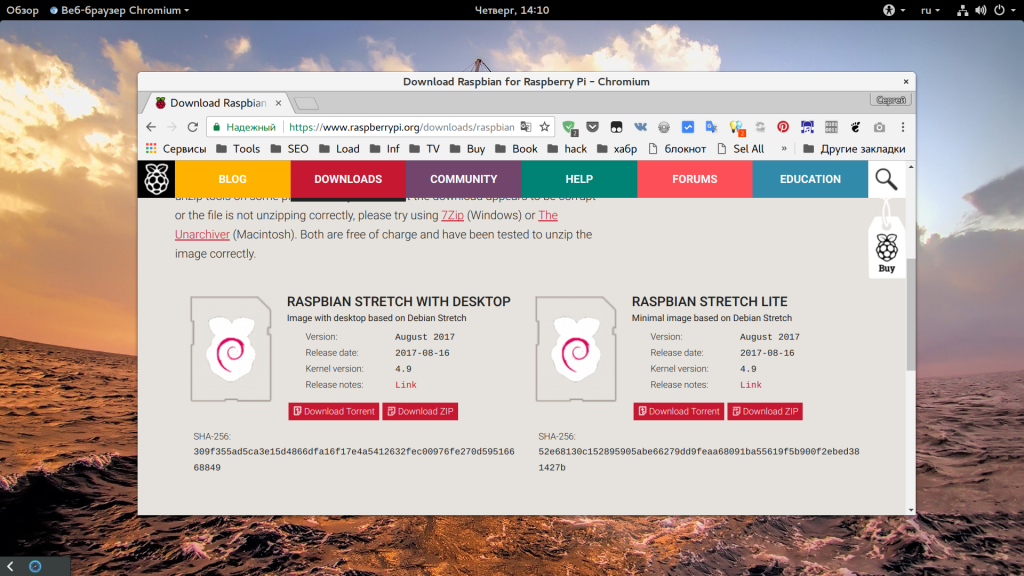The width and height of the screenshot is (1024, 576).
Task: Open the Pocket extension icon
Action: point(592,127)
